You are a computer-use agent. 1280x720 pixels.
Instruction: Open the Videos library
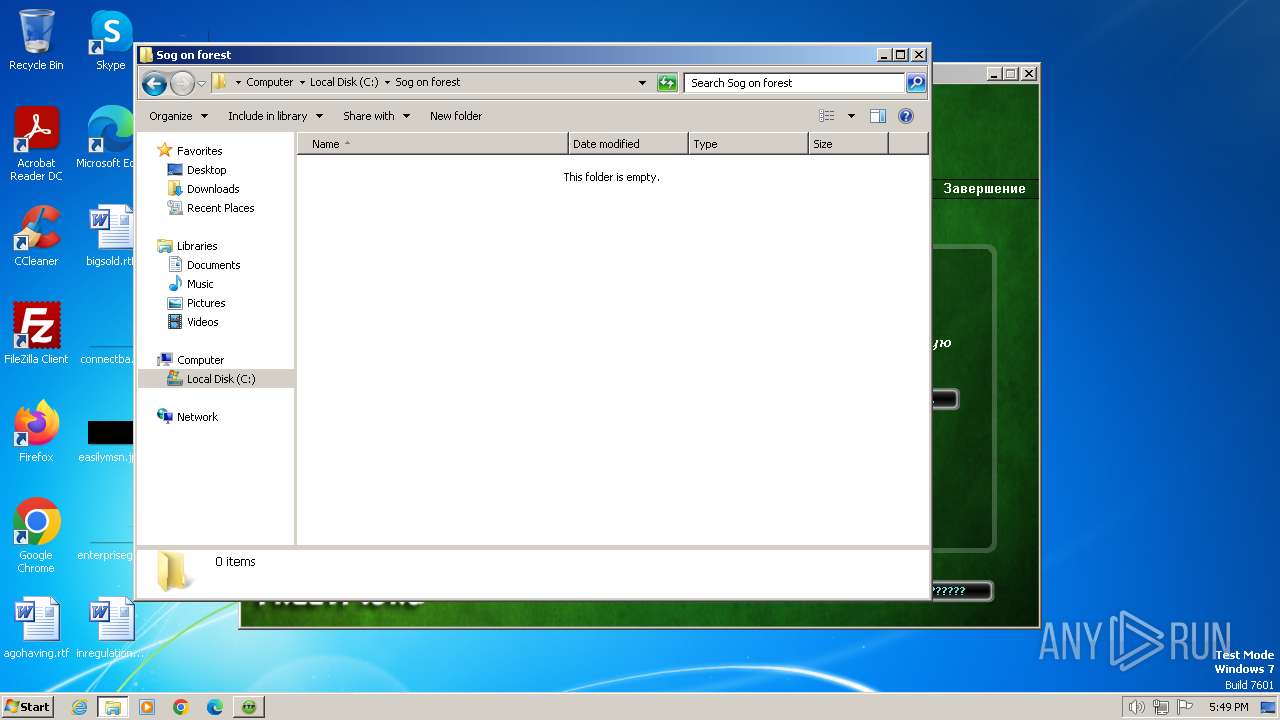click(x=202, y=322)
